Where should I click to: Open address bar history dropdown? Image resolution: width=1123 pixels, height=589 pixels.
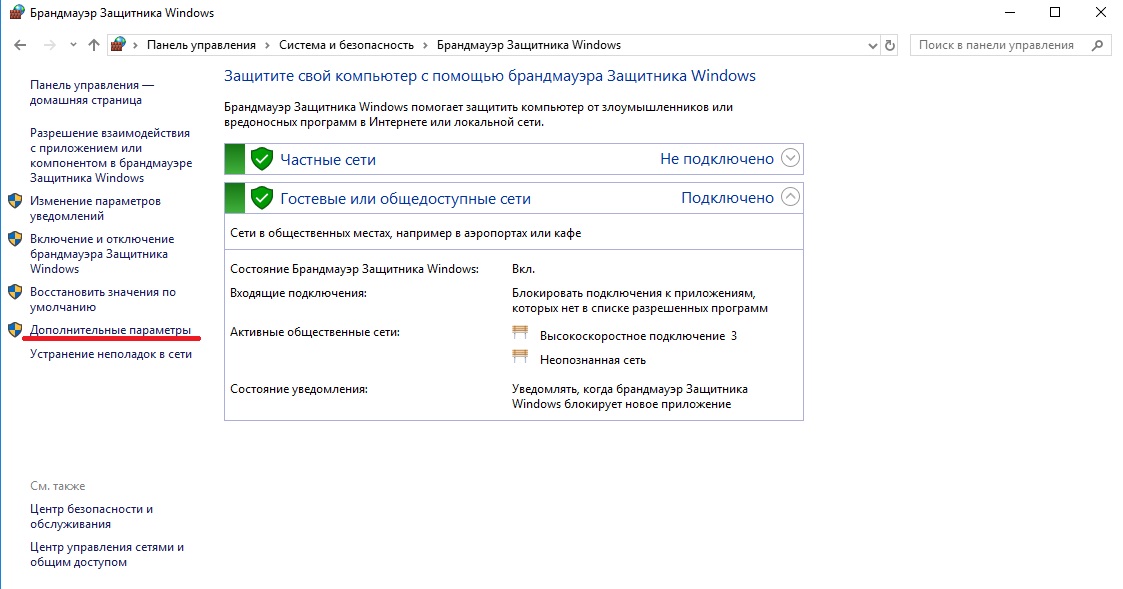tap(872, 45)
